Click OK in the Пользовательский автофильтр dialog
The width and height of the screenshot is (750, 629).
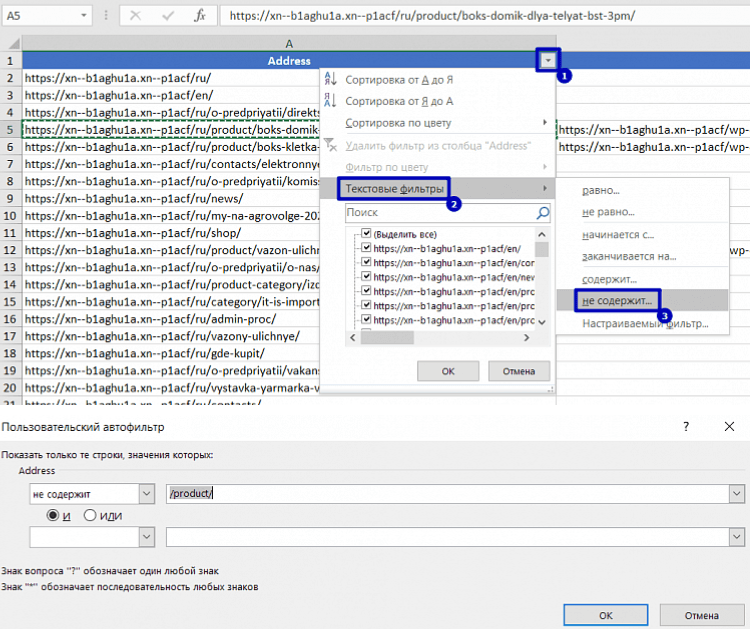coord(605,615)
